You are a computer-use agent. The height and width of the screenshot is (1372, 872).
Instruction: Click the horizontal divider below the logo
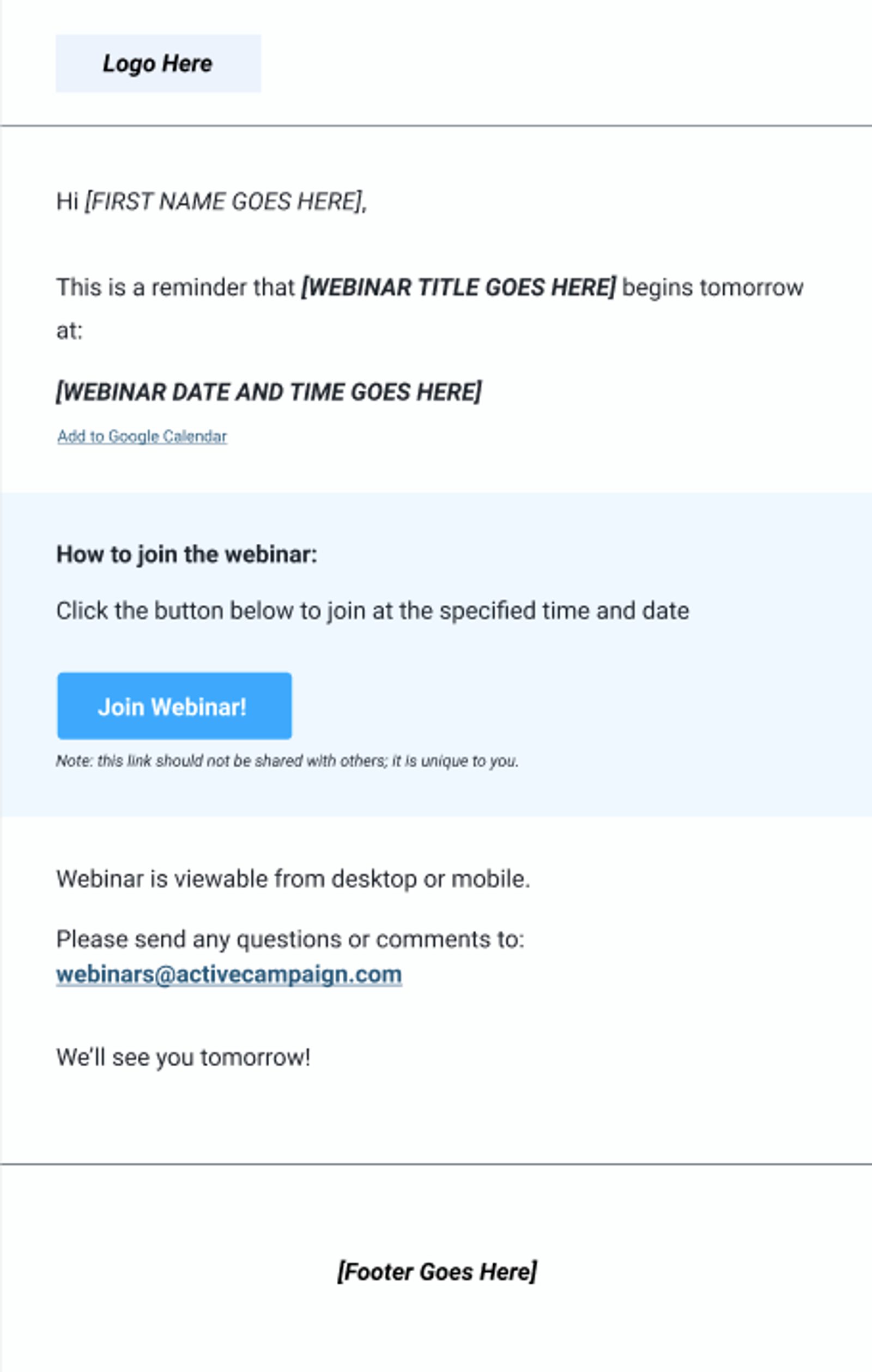[x=436, y=126]
